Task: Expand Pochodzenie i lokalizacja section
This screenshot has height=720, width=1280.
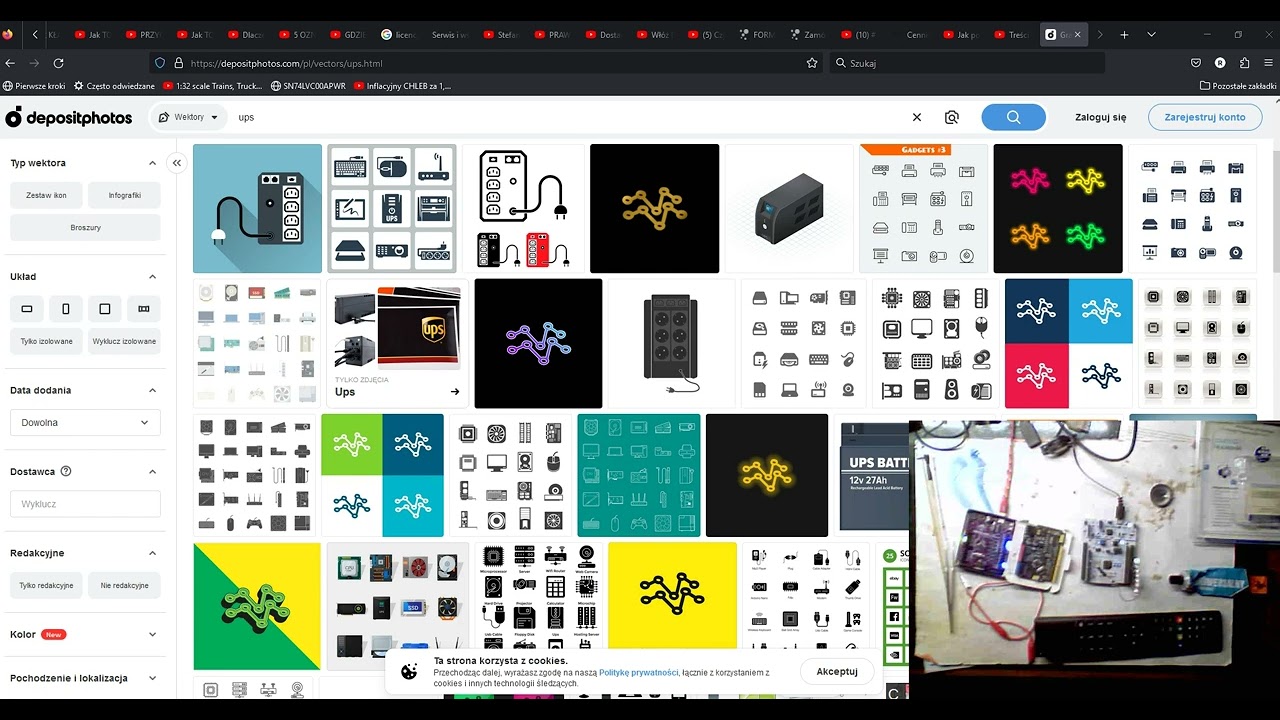Action: (153, 678)
